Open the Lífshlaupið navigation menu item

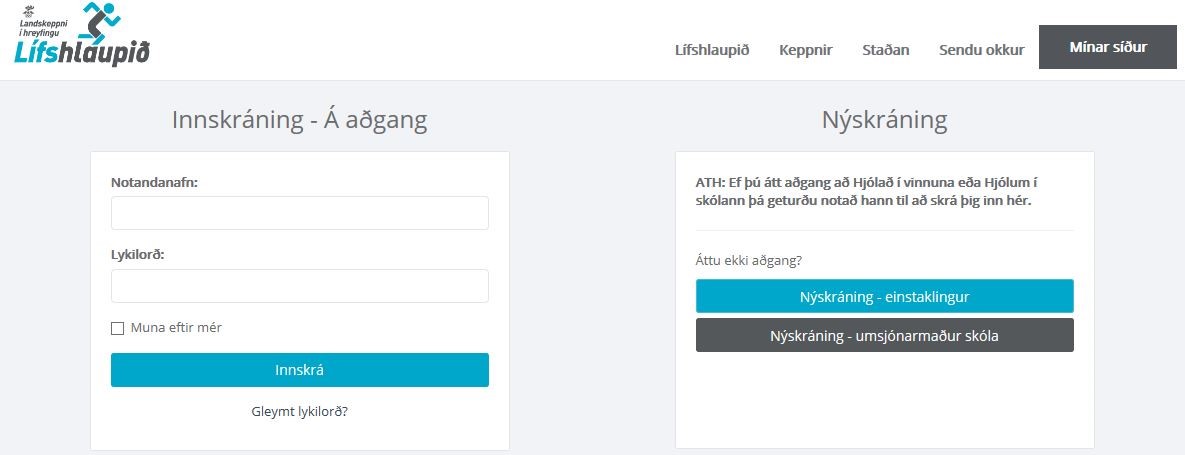(x=712, y=49)
